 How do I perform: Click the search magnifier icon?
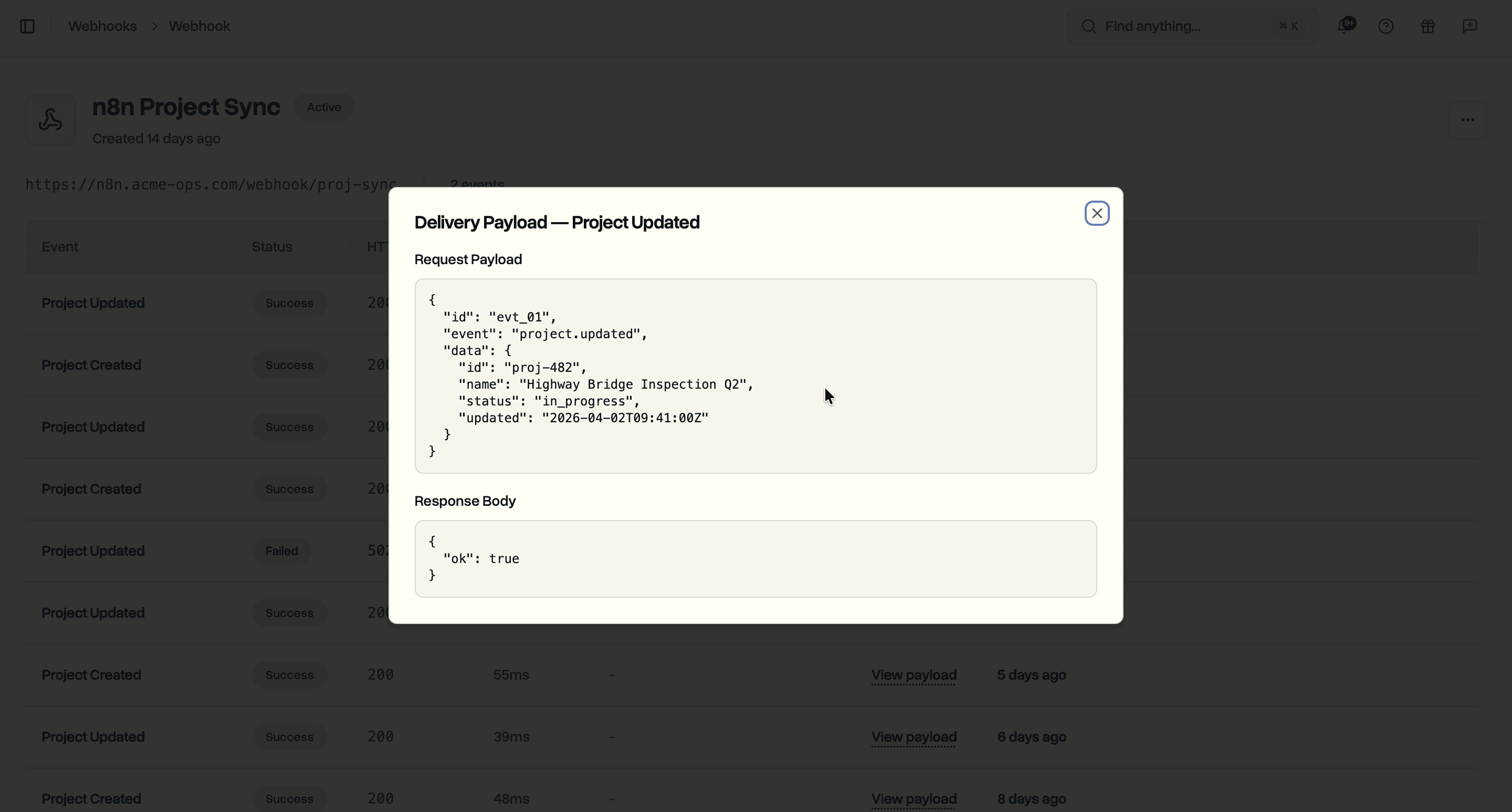pos(1089,26)
